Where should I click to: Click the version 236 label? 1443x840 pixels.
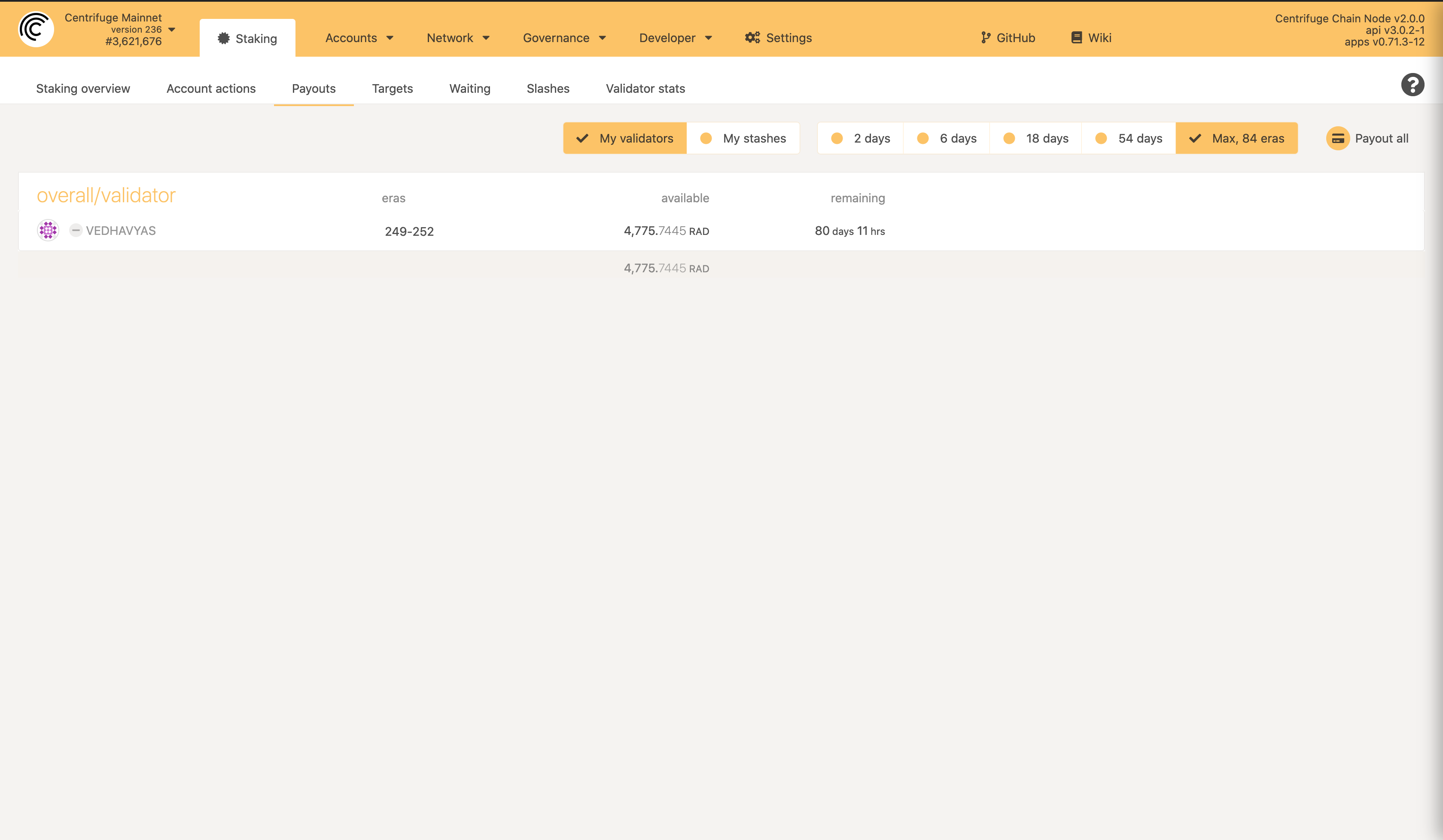[136, 29]
